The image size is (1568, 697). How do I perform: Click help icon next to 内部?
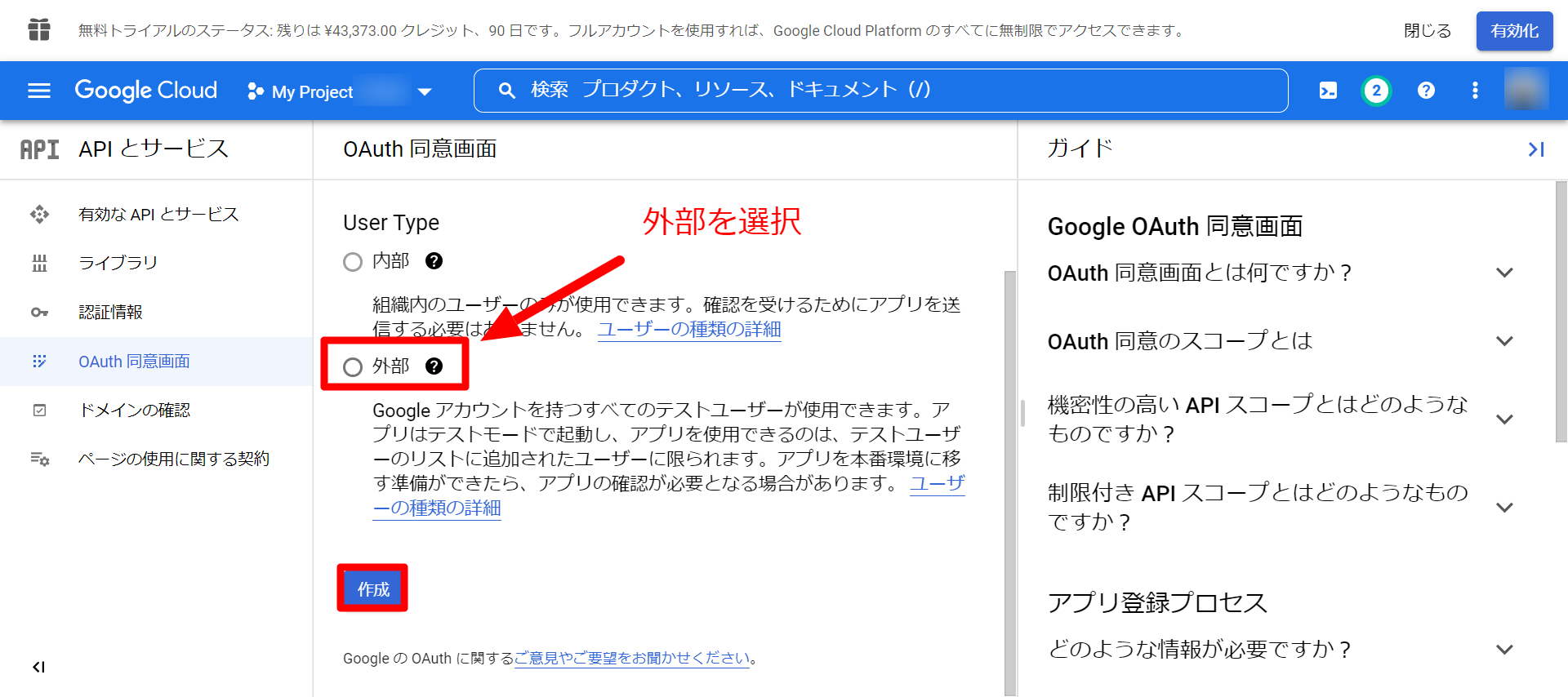[x=434, y=261]
